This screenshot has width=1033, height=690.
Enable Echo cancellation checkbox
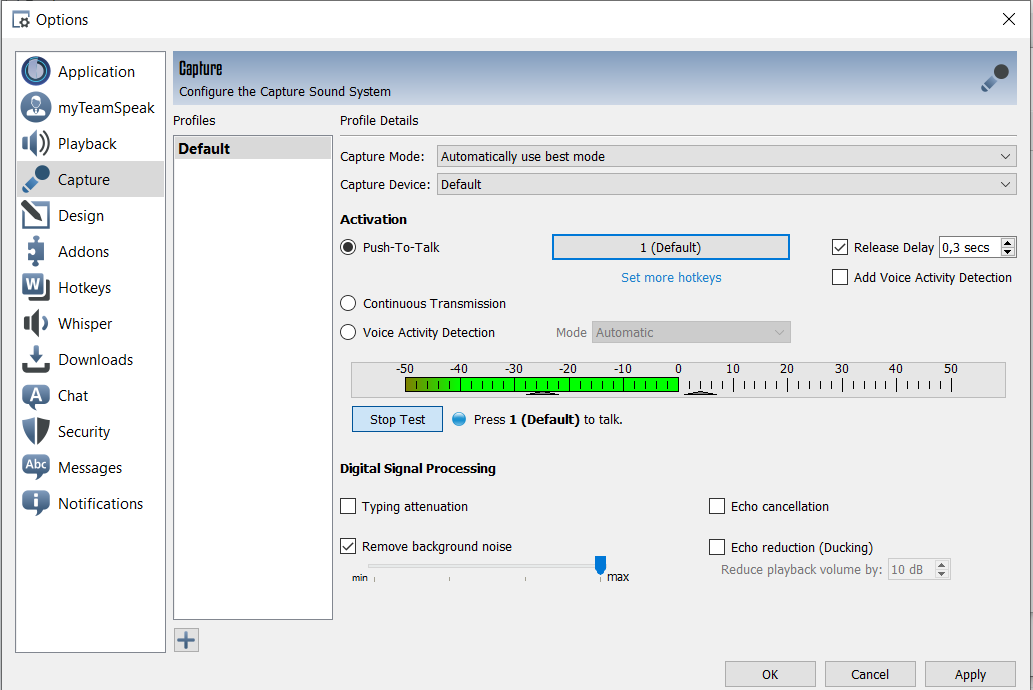[x=717, y=506]
